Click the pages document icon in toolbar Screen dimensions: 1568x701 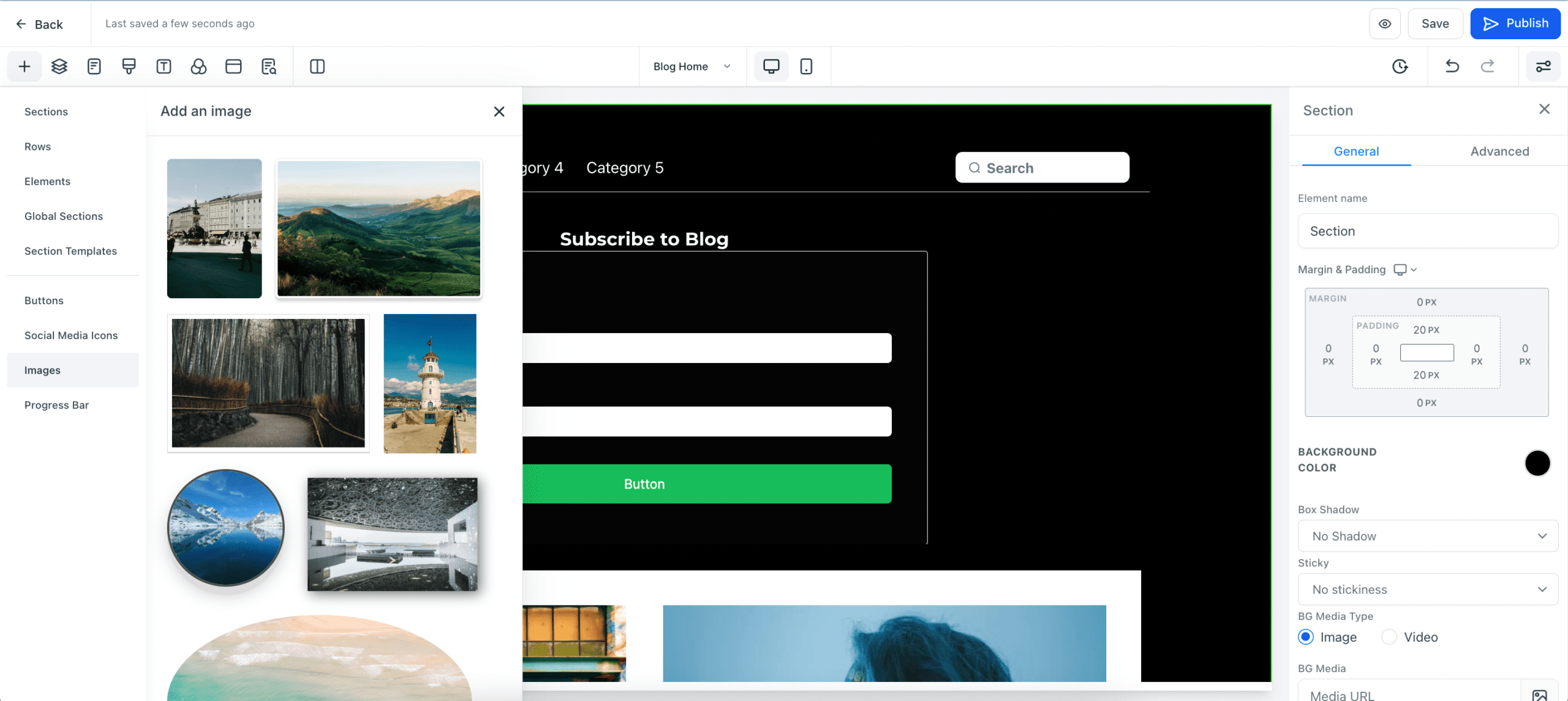tap(94, 66)
